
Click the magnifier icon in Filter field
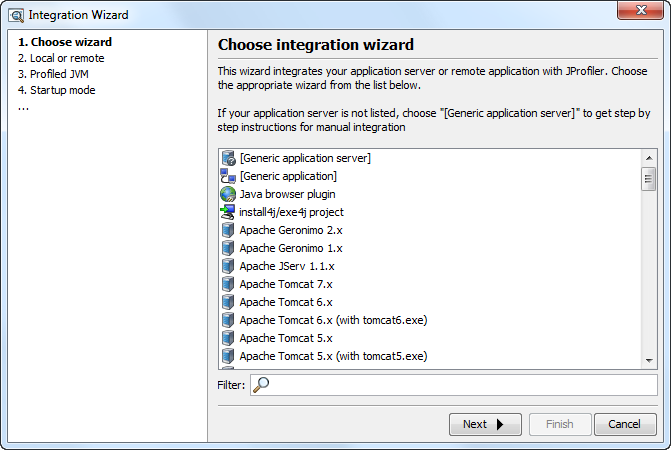point(261,385)
